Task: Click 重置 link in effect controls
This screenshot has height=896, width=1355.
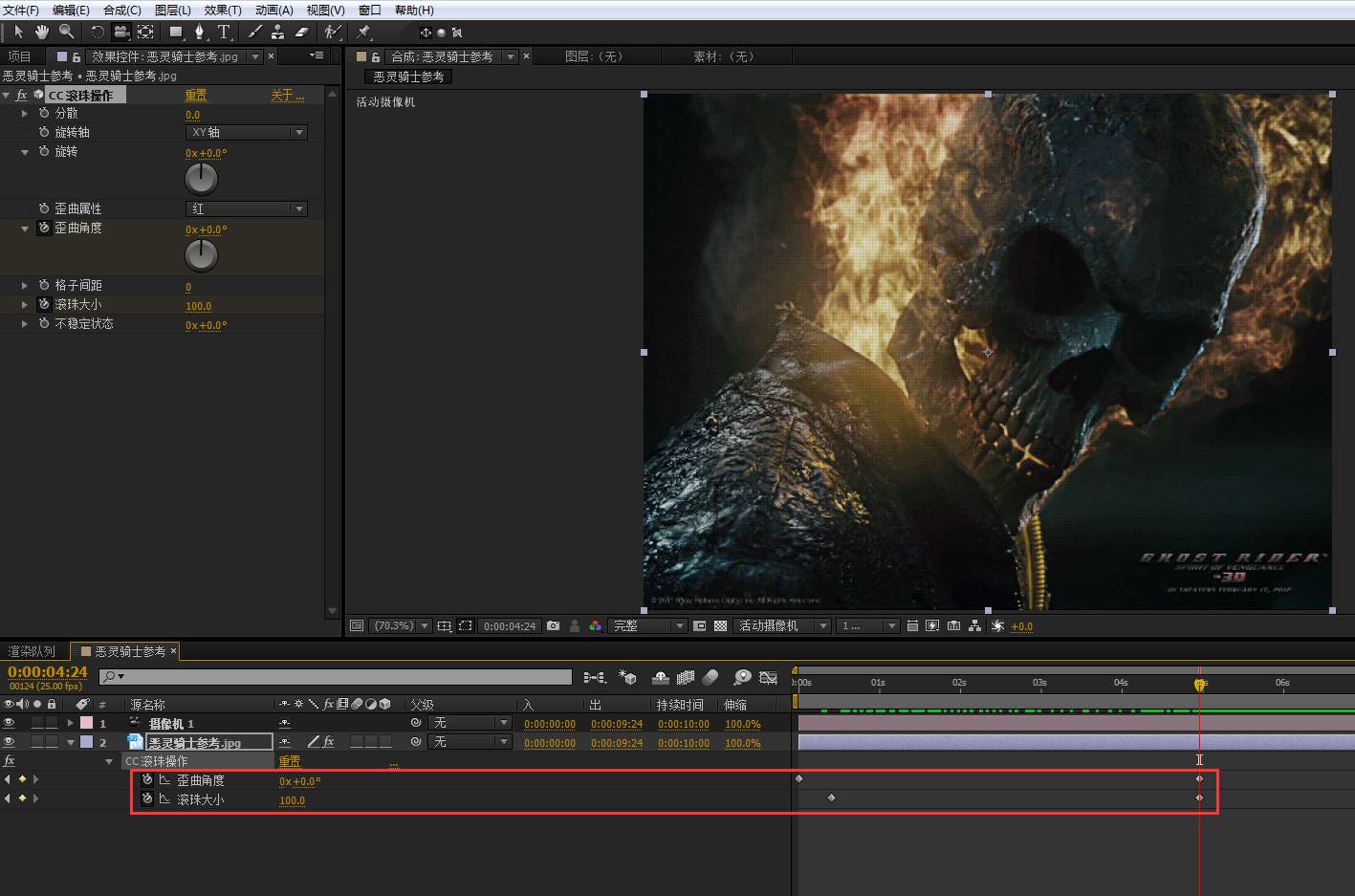Action: (196, 95)
